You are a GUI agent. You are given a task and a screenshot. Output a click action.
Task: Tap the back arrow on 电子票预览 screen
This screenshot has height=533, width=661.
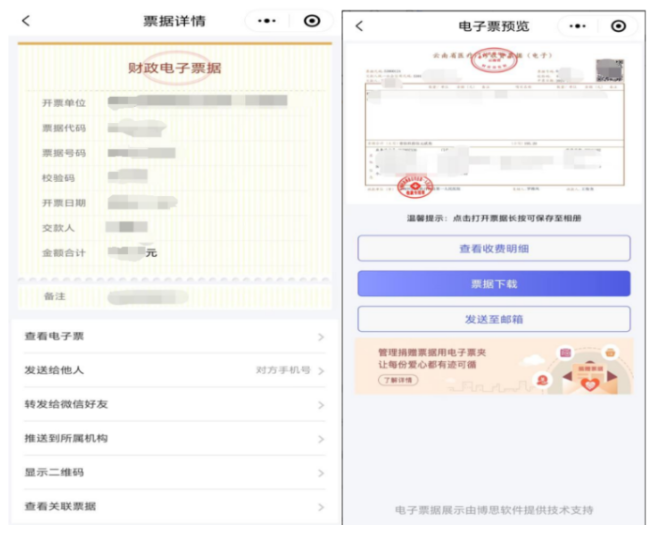(x=359, y=26)
